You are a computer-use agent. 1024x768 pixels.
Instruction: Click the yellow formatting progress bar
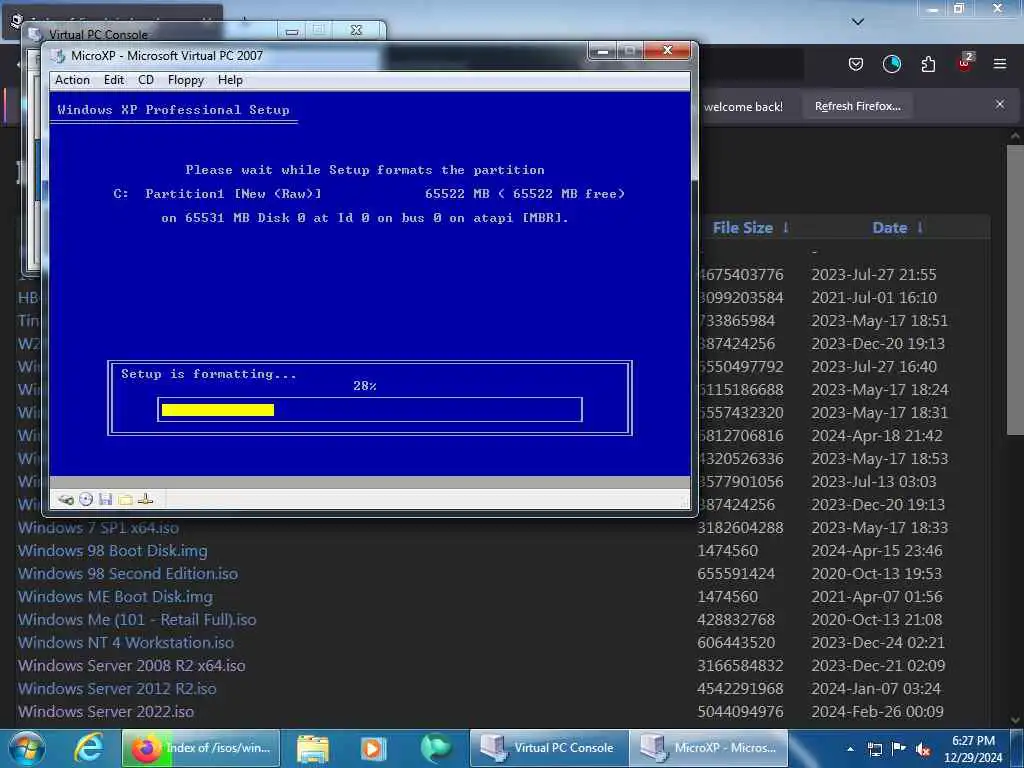[x=217, y=410]
